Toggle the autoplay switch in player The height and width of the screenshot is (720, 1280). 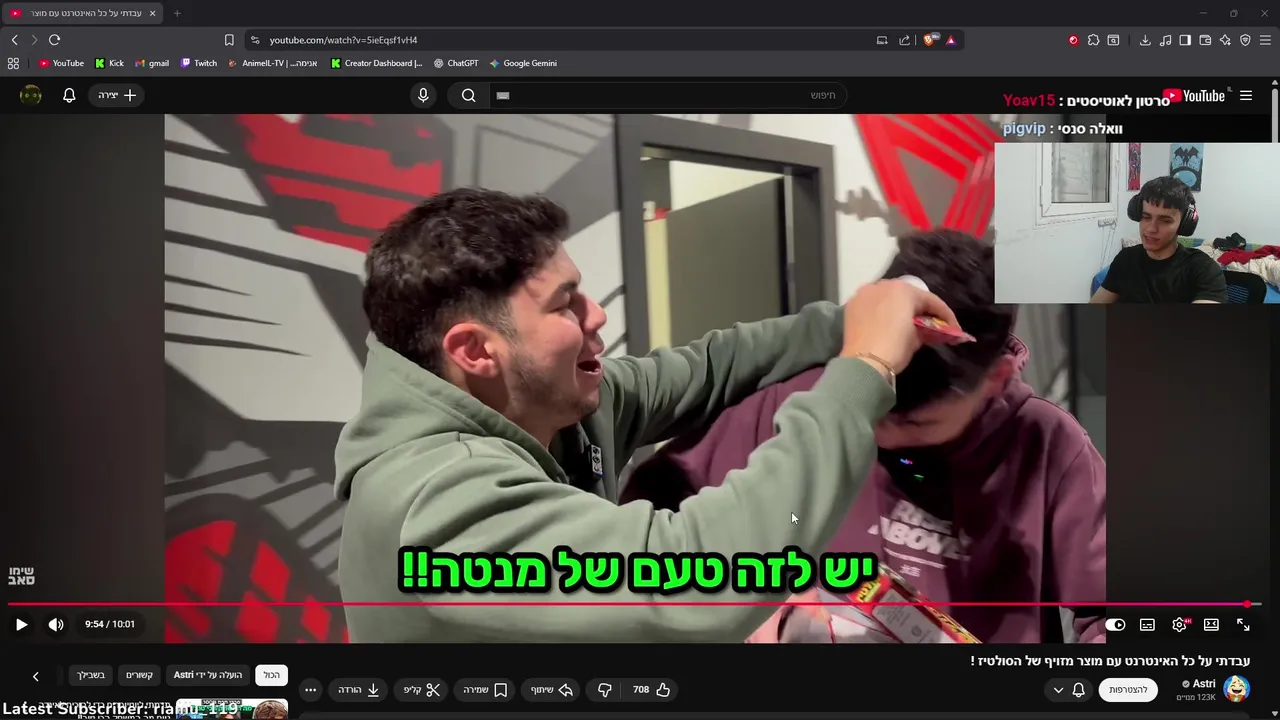[x=1115, y=624]
